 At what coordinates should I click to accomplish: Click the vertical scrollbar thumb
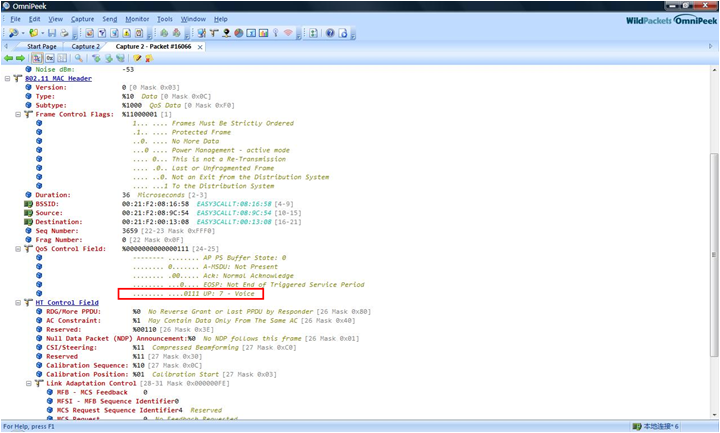coord(714,255)
